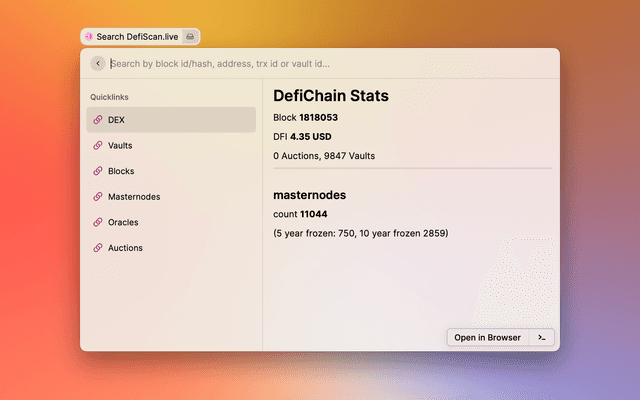Click the pink DefiScan logo icon

(x=89, y=37)
